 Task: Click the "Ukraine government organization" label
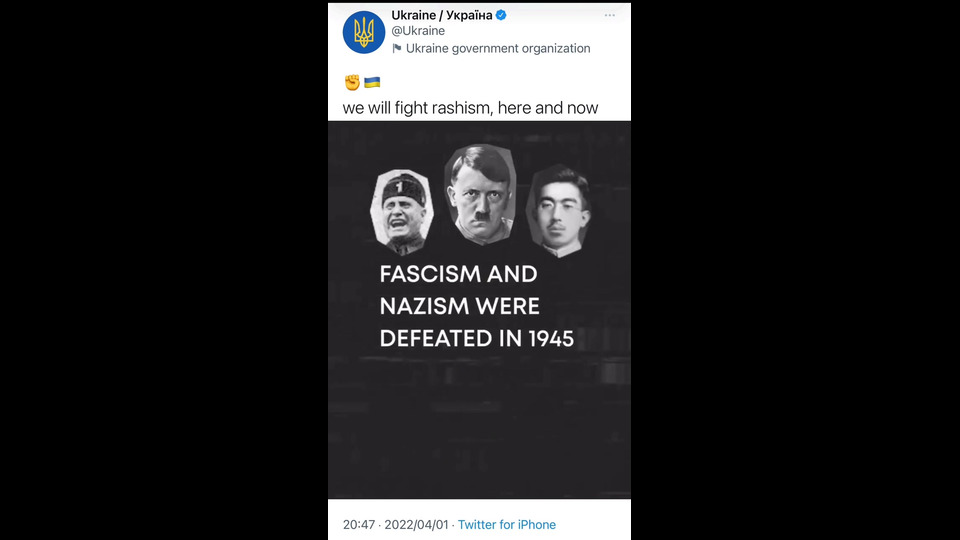point(498,48)
